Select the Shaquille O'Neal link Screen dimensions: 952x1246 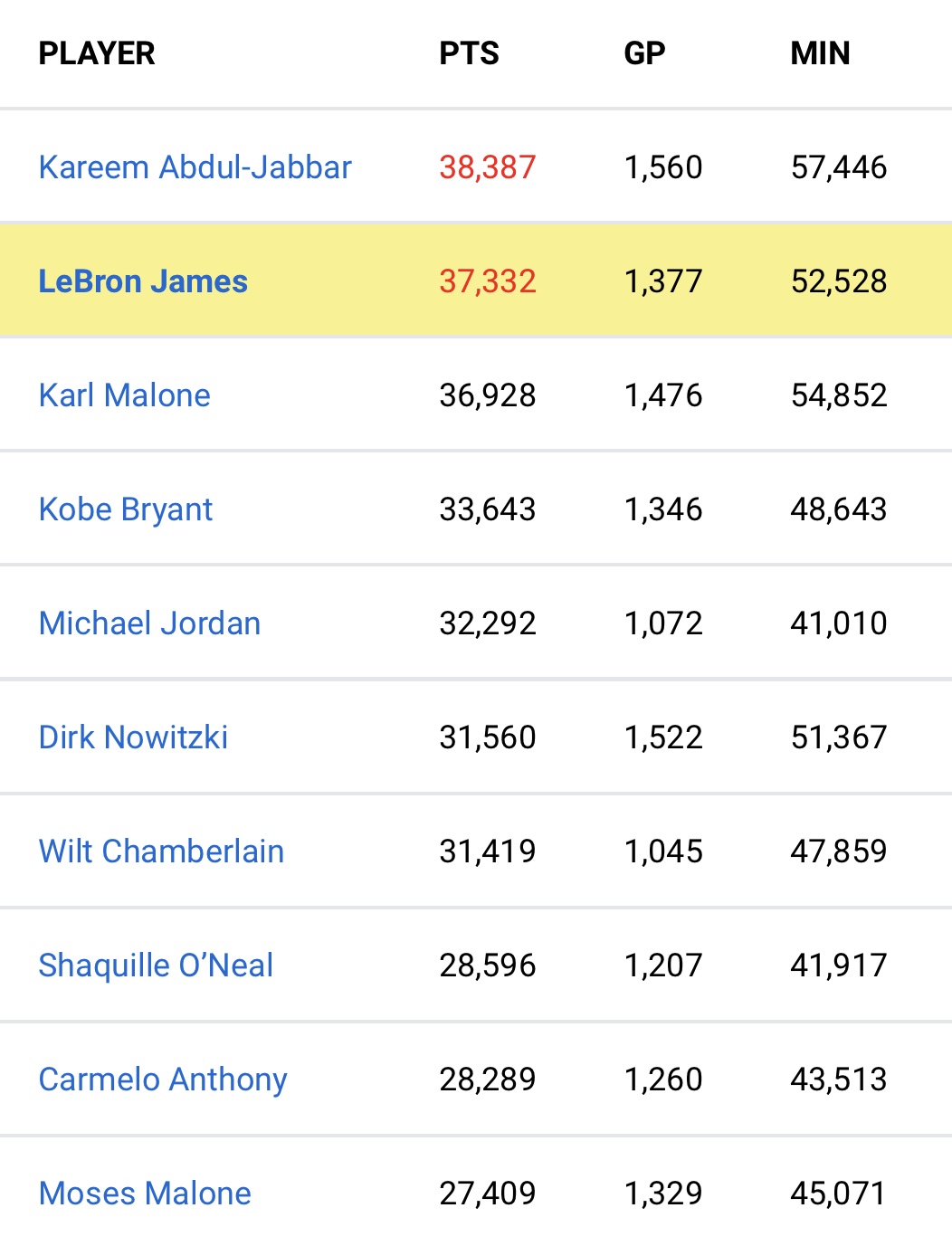pyautogui.click(x=156, y=965)
